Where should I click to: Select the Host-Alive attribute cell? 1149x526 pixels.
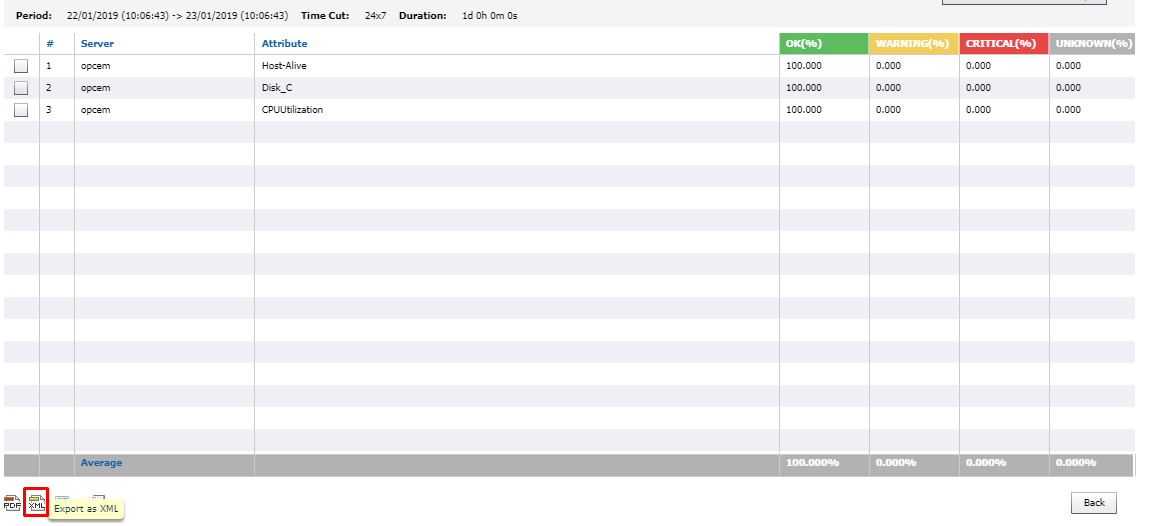(284, 66)
